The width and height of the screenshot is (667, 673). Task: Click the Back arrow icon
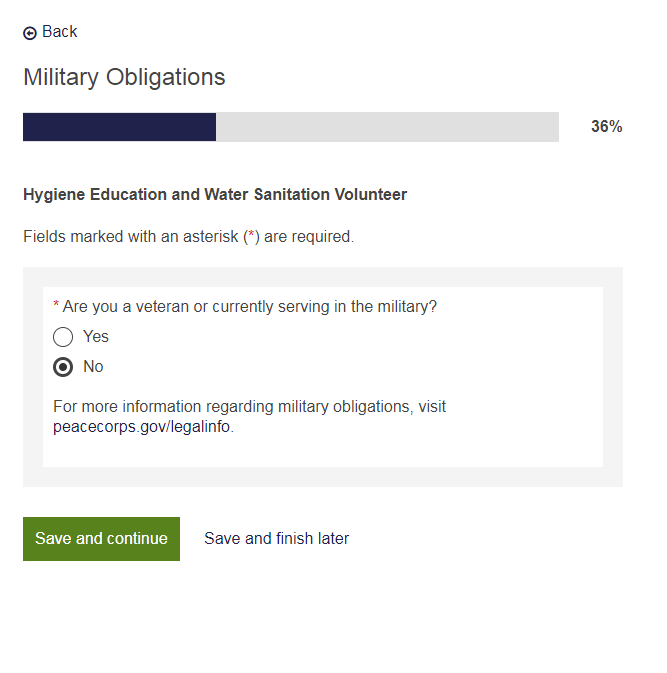click(30, 33)
